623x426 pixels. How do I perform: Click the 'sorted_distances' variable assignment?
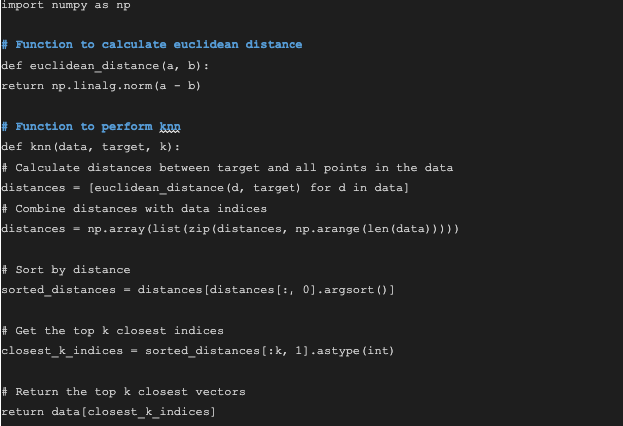pos(58,290)
